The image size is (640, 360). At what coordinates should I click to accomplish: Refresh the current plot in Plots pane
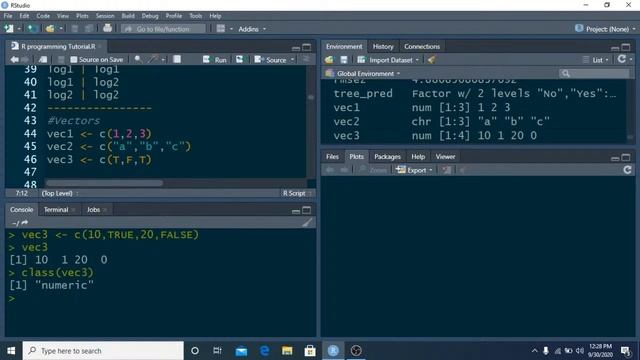point(627,170)
